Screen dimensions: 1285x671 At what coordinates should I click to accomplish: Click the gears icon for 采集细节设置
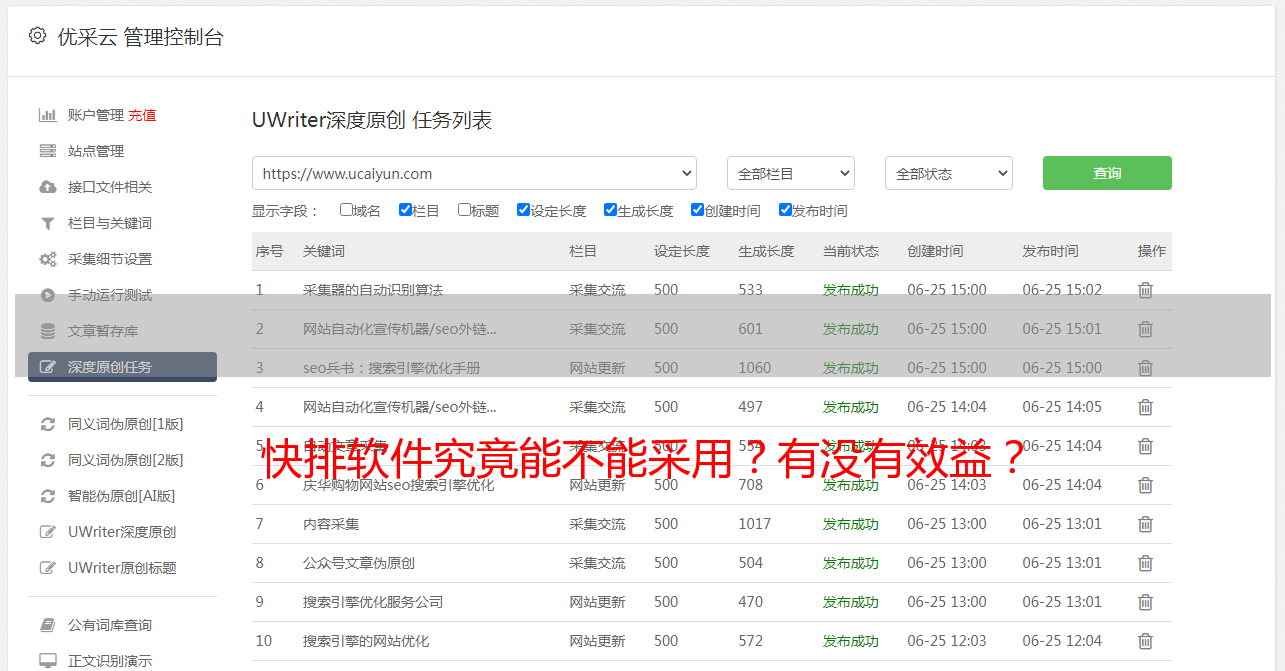click(x=47, y=259)
